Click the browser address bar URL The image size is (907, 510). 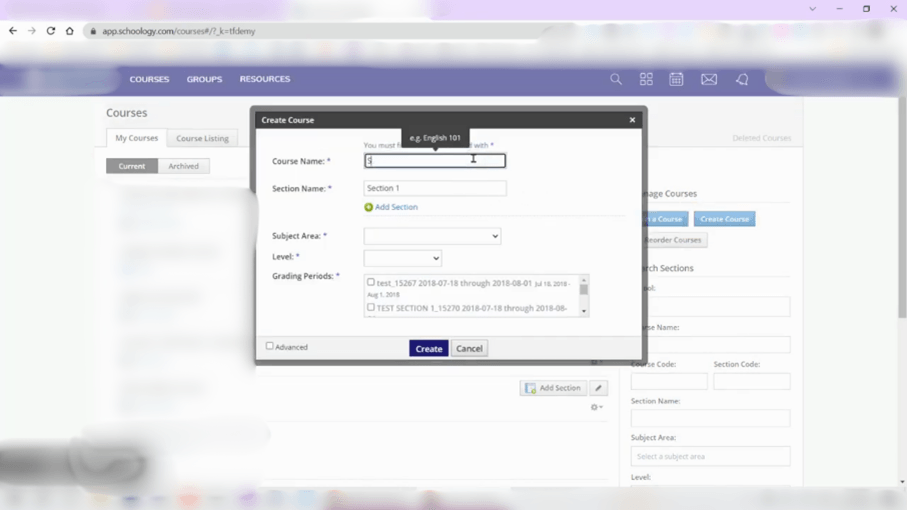point(179,31)
